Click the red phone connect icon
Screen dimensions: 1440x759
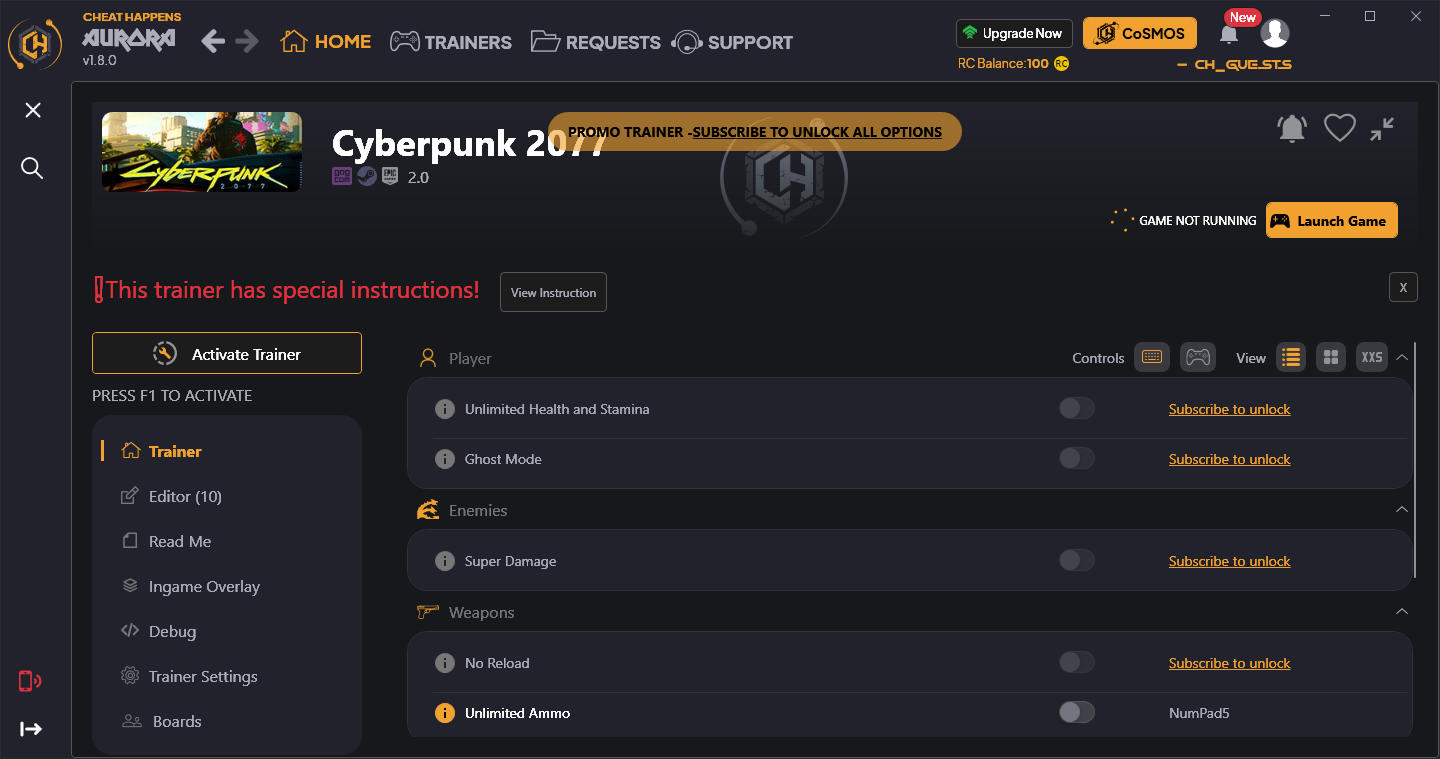(x=29, y=682)
